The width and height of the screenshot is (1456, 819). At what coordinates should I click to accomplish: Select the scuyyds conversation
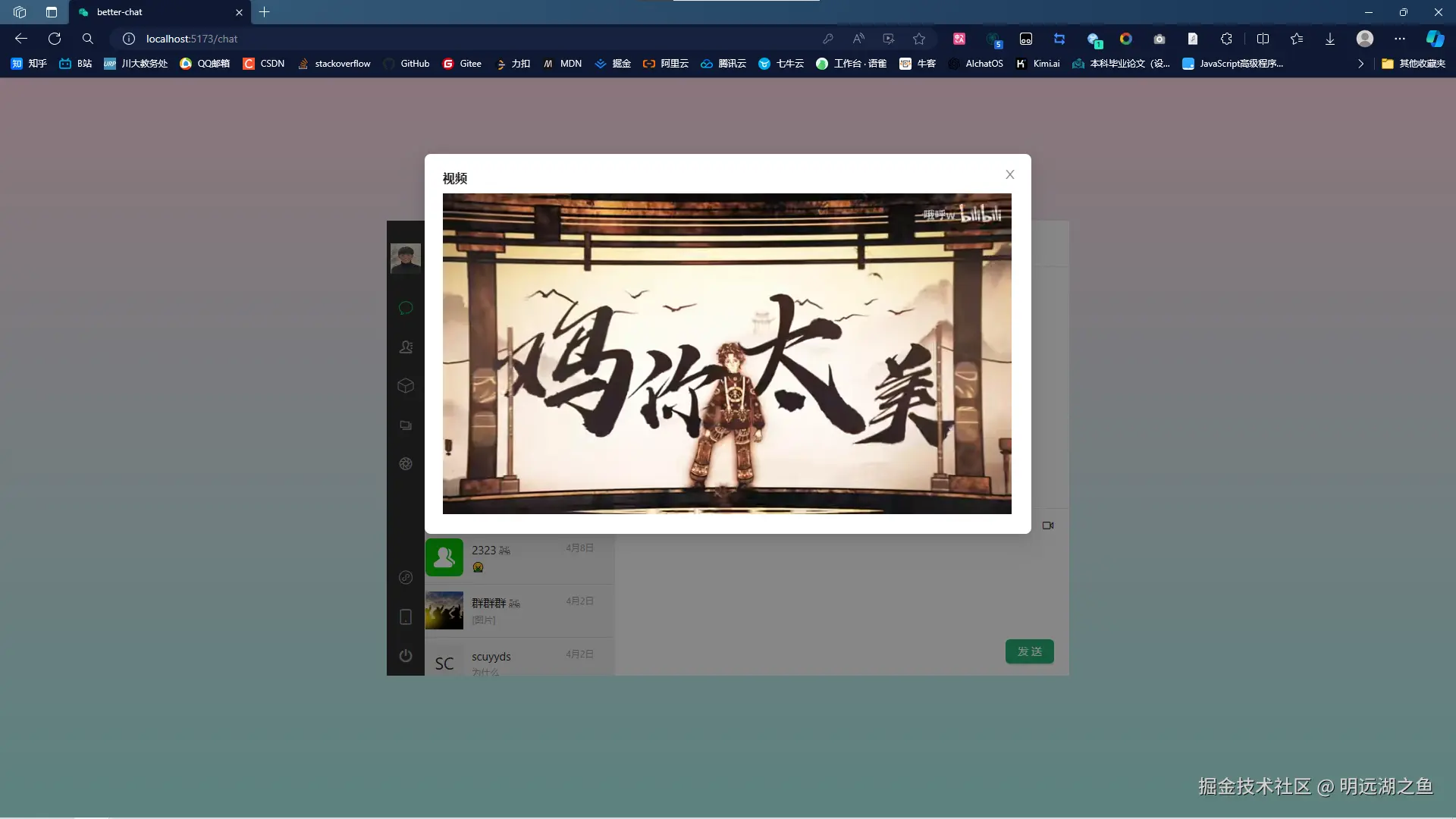tap(518, 660)
